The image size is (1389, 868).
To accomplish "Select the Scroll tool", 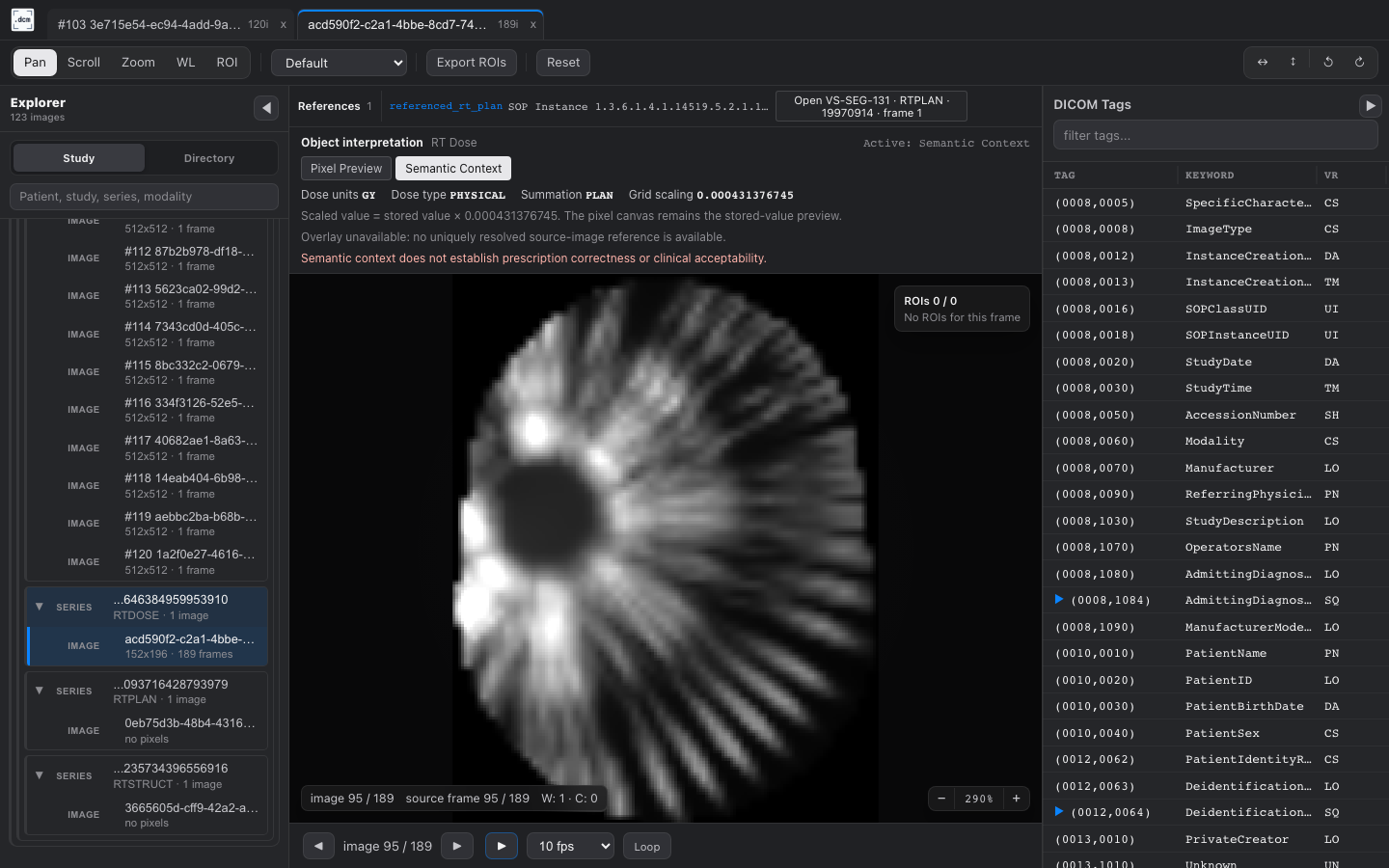I will 84,63.
